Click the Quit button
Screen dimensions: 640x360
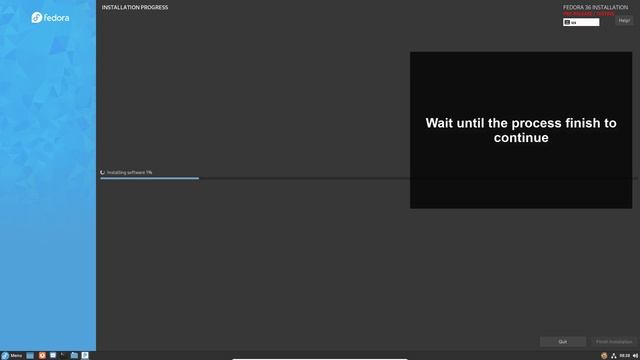[563, 342]
